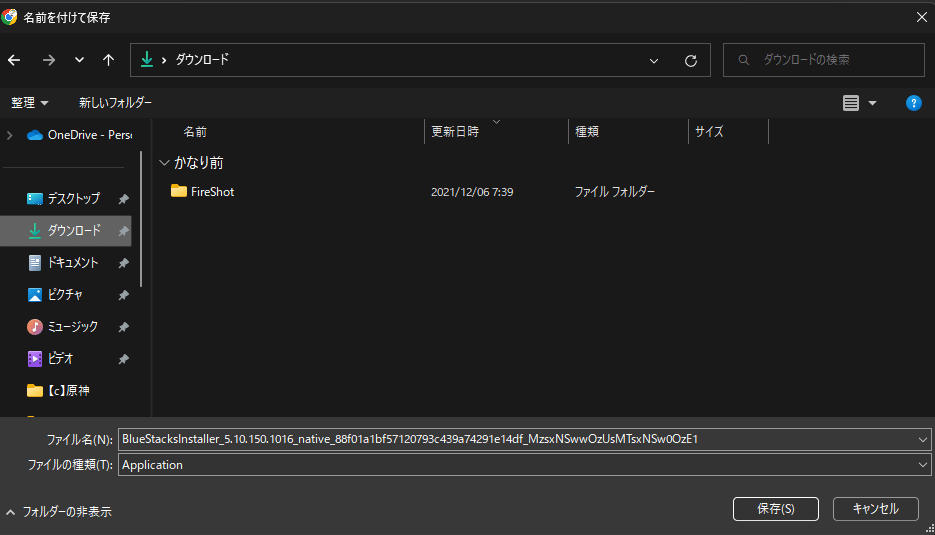Open help with the blue question icon
Image resolution: width=935 pixels, height=535 pixels.
914,103
